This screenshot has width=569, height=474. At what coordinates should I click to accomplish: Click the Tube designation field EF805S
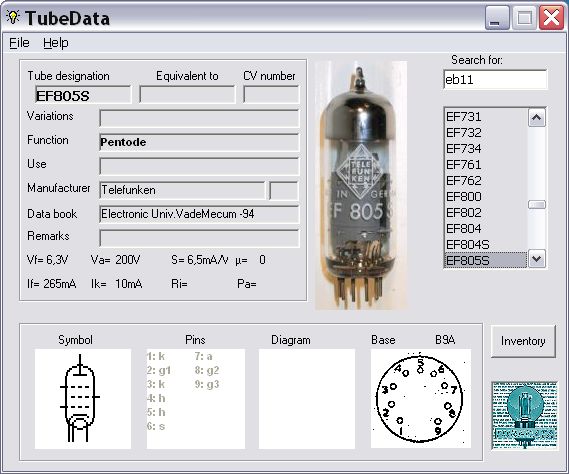click(x=83, y=95)
